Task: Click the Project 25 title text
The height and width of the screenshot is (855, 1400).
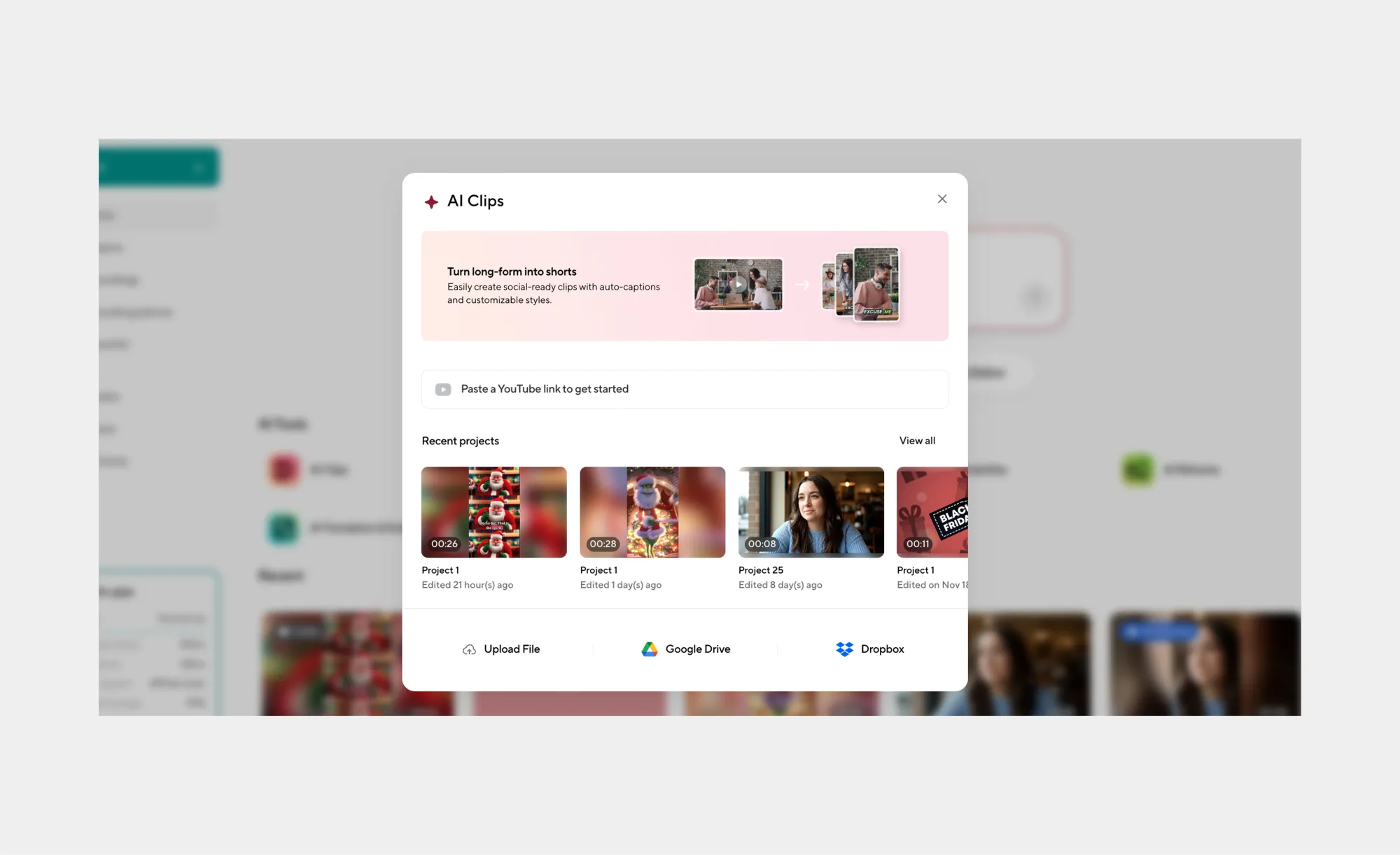Action: click(x=761, y=570)
